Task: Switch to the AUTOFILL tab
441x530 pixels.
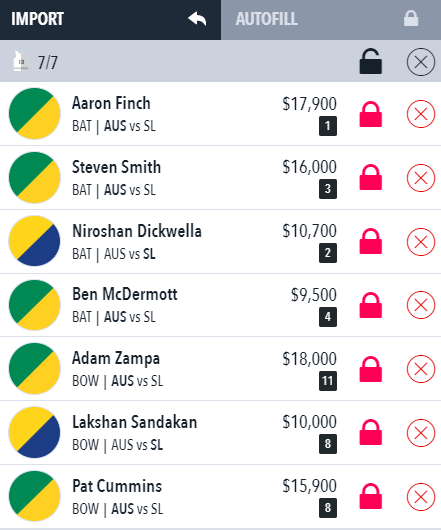Action: pyautogui.click(x=331, y=20)
